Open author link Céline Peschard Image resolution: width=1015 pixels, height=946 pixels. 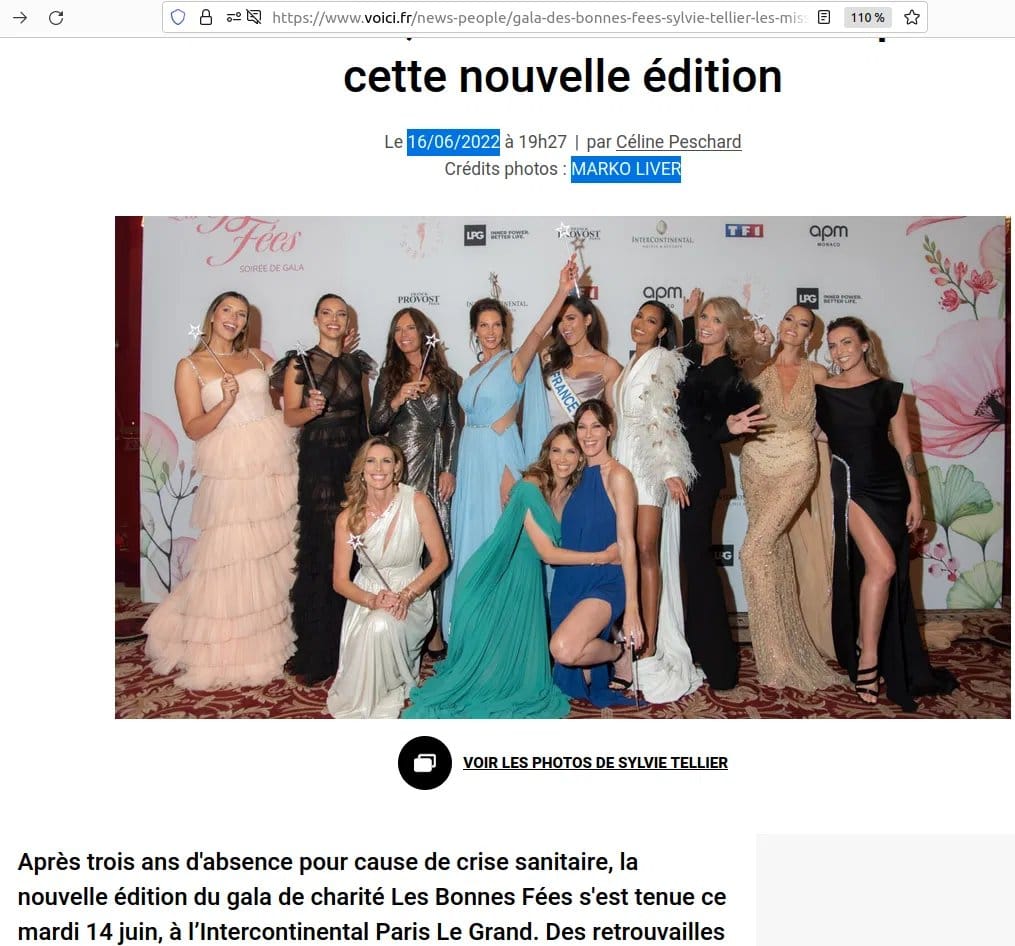tap(678, 142)
